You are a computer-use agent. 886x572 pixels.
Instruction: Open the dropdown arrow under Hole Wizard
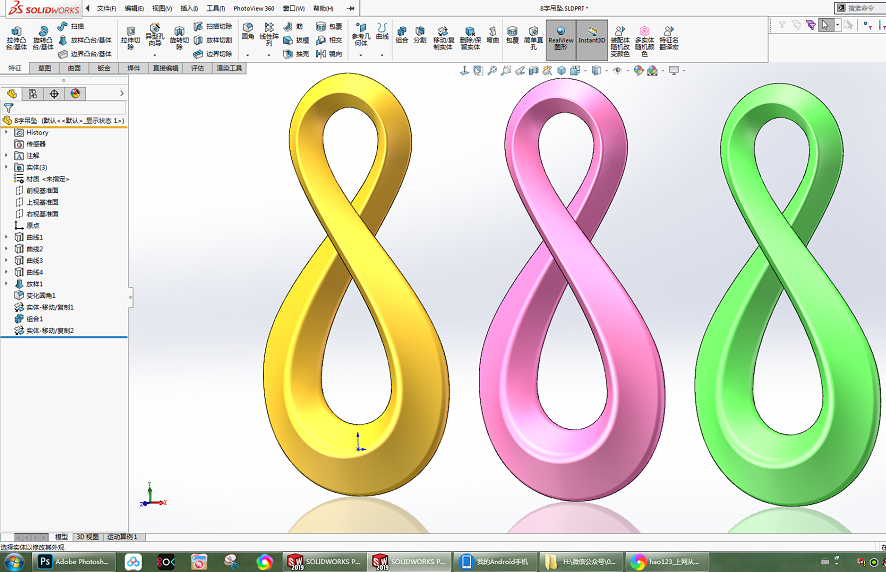point(154,55)
